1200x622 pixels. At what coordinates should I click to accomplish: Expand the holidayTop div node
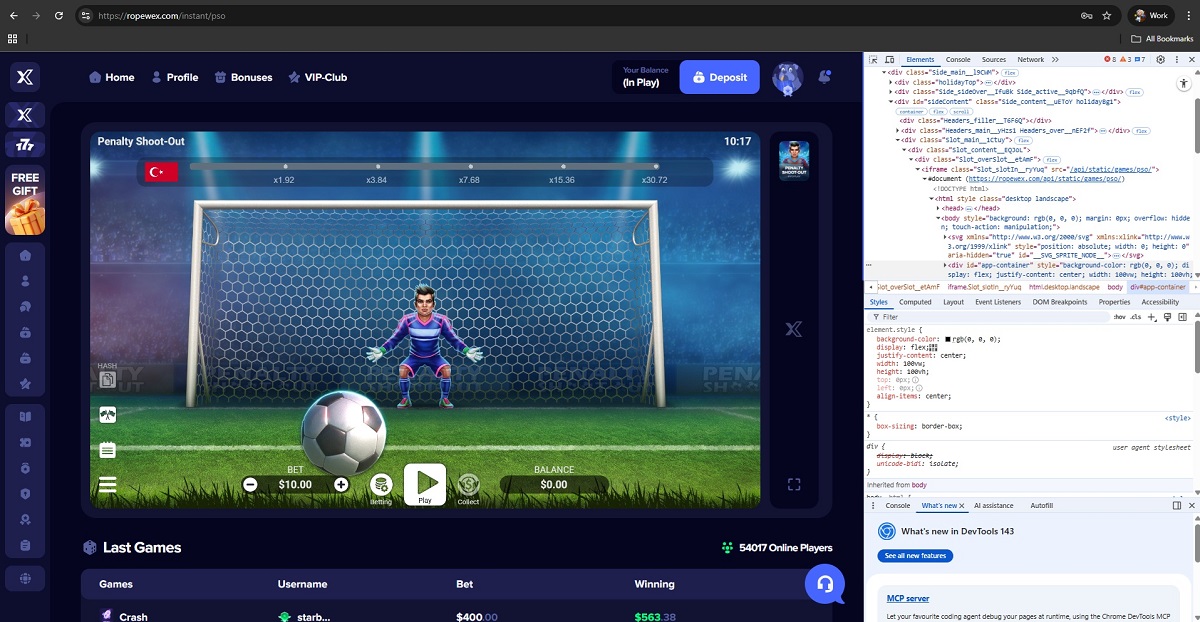coord(891,82)
